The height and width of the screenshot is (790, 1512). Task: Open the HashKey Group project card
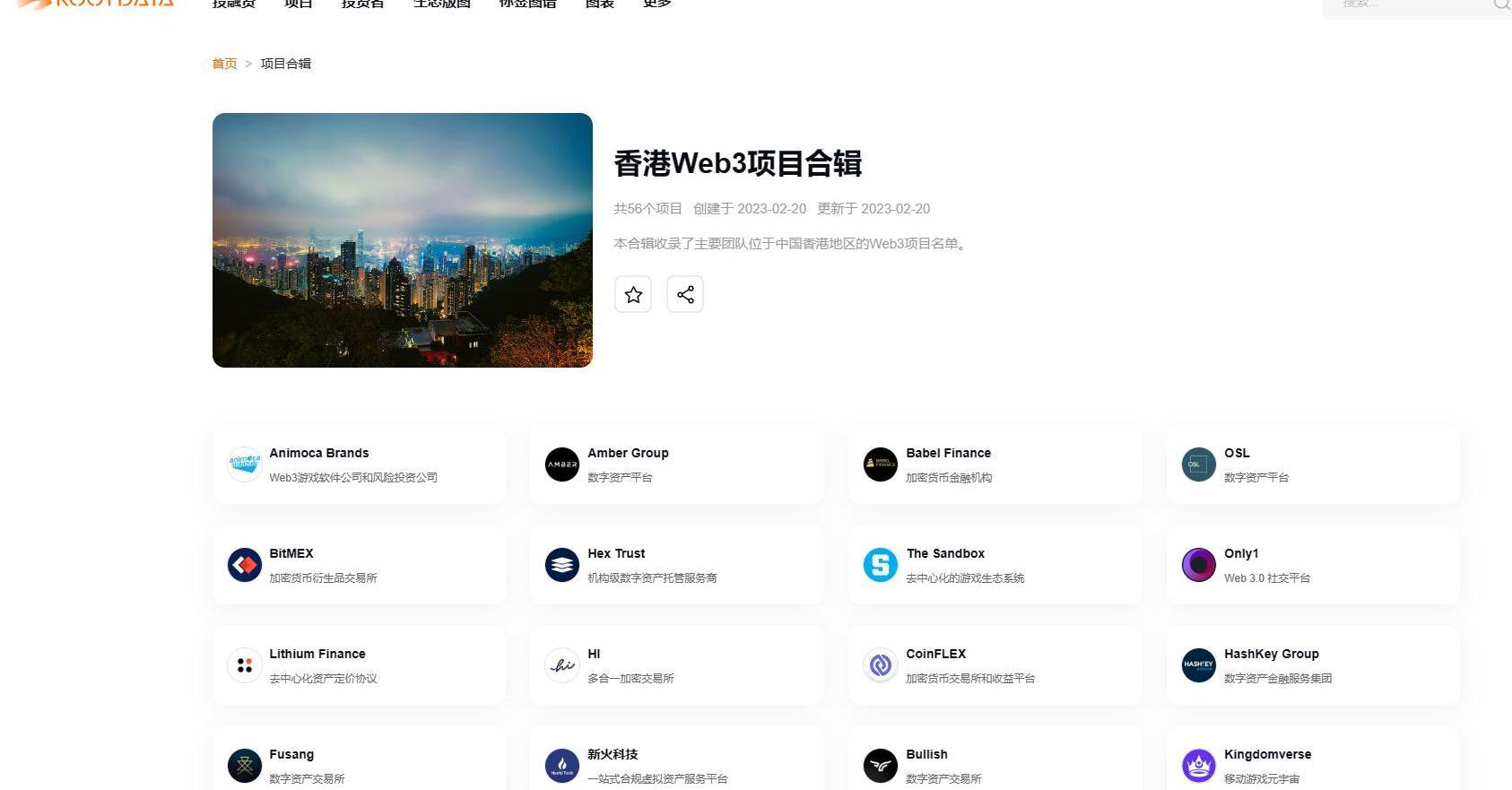click(1313, 665)
